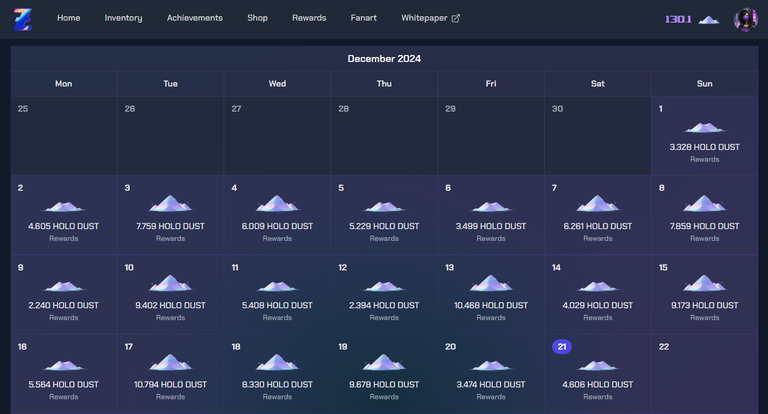768x414 pixels.
Task: Click the holo dust pile on December 1
Action: (x=704, y=127)
